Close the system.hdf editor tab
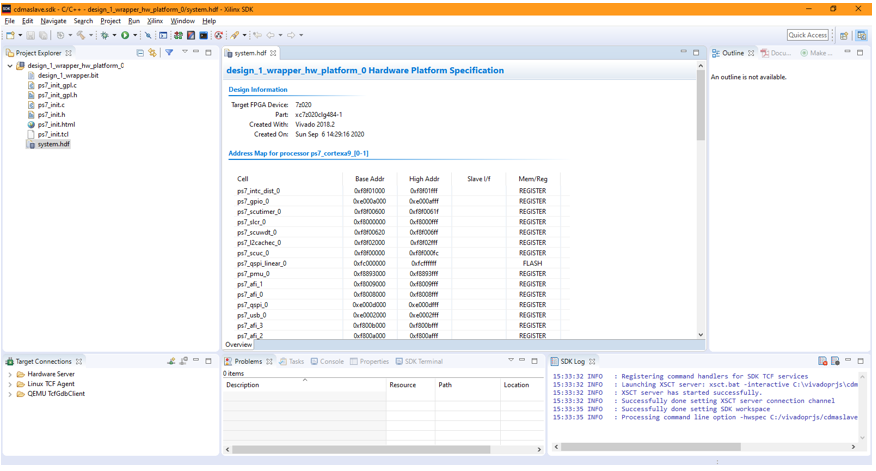876x471 pixels. 273,53
